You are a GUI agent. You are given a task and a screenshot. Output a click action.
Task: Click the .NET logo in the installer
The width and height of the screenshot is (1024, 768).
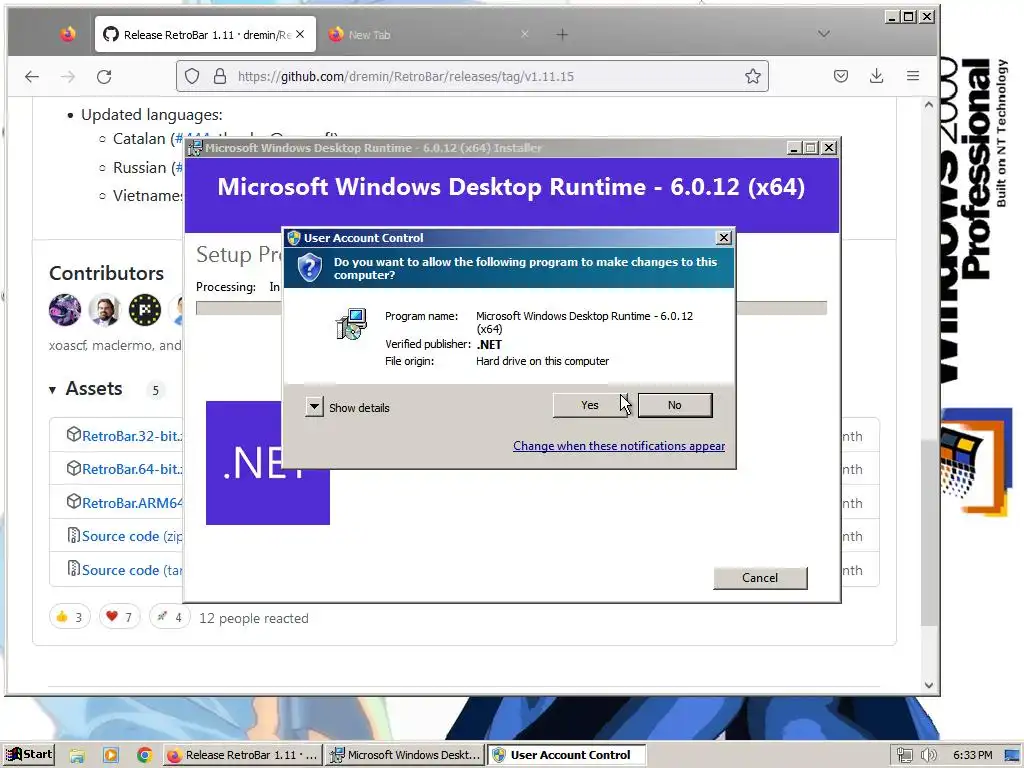[x=268, y=463]
